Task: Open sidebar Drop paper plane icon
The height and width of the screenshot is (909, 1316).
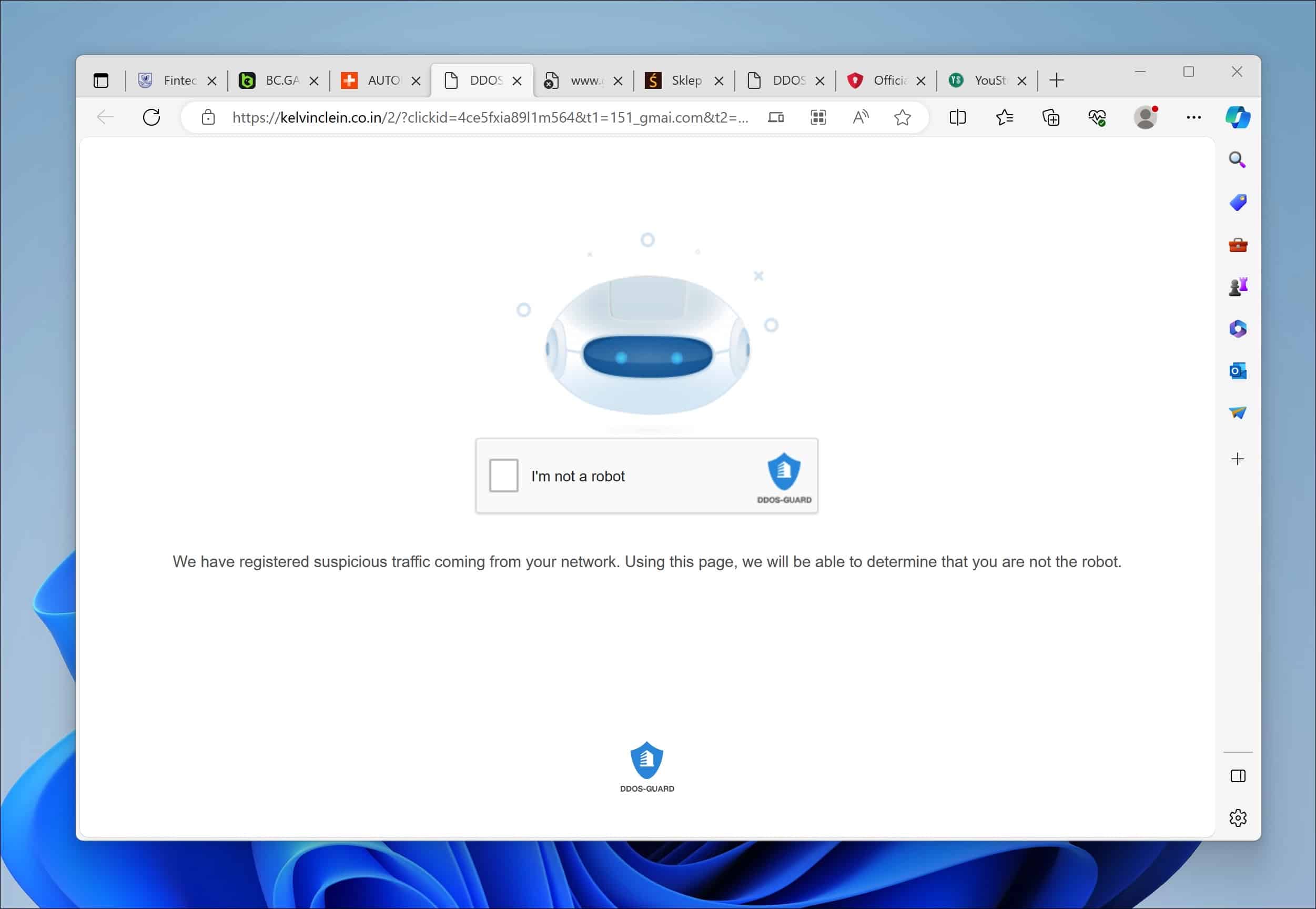Action: pyautogui.click(x=1238, y=413)
